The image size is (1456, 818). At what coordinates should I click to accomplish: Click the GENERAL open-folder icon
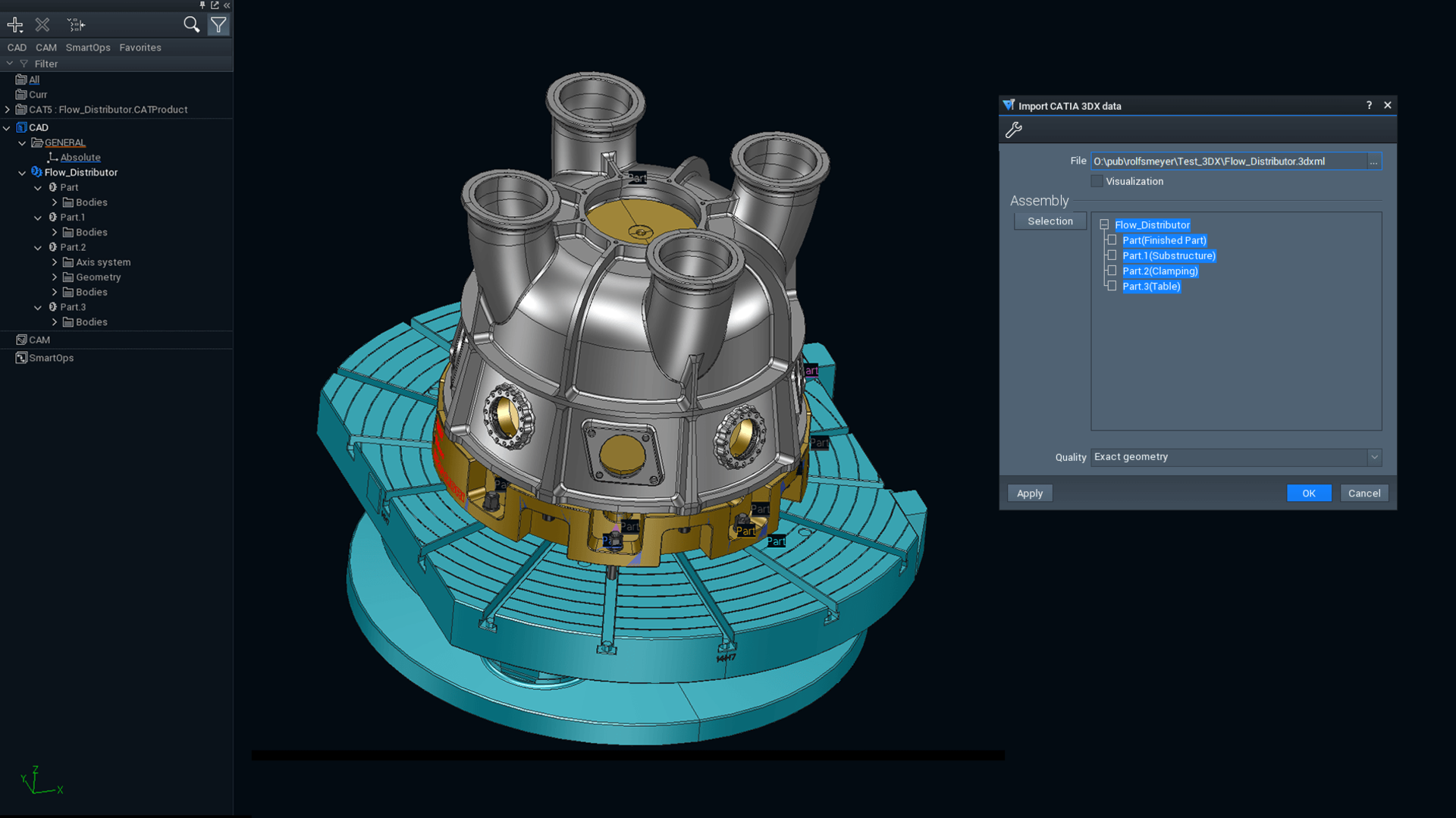tap(36, 143)
